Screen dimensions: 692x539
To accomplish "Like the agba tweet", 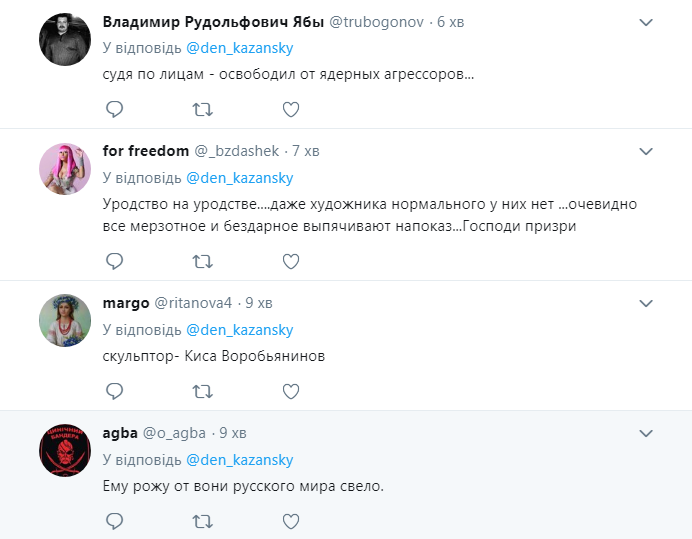I will click(290, 521).
